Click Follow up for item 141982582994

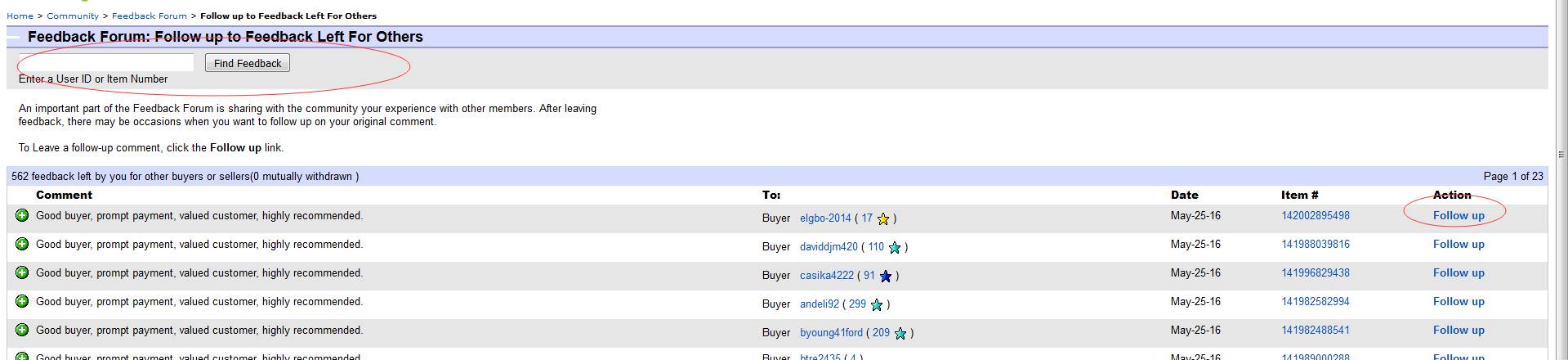[x=1459, y=302]
